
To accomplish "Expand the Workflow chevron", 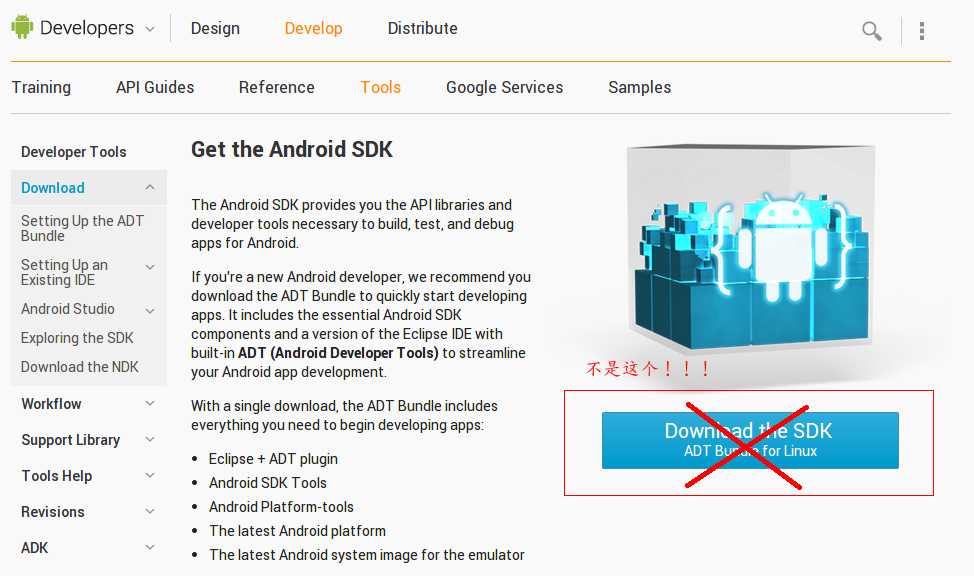I will pyautogui.click(x=150, y=403).
